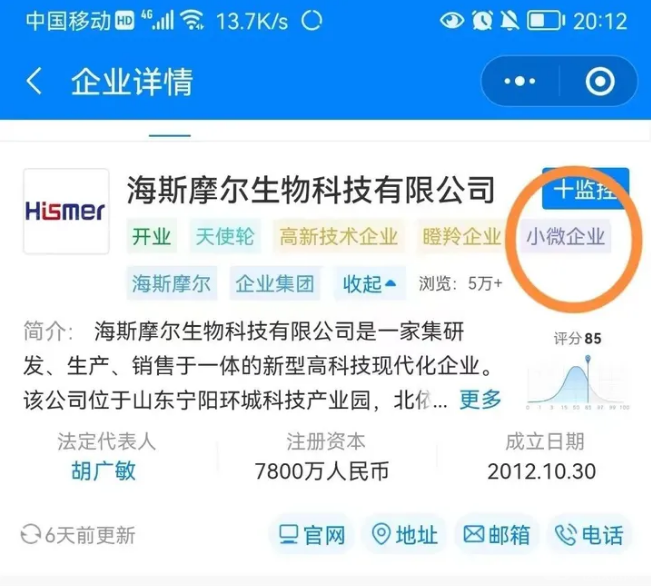Collapse tags with 收起
The image size is (651, 586).
pyautogui.click(x=369, y=284)
